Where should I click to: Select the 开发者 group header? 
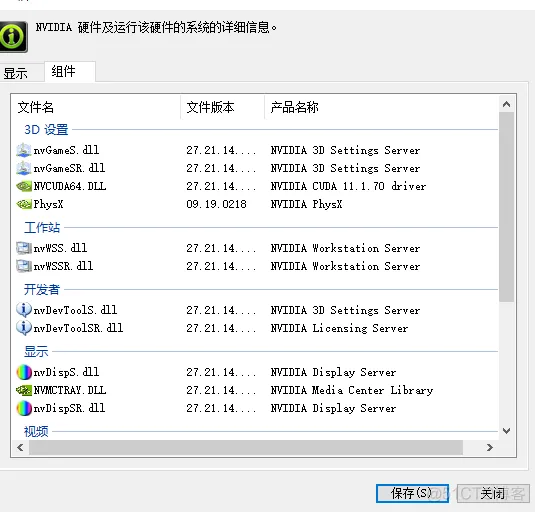pos(42,290)
